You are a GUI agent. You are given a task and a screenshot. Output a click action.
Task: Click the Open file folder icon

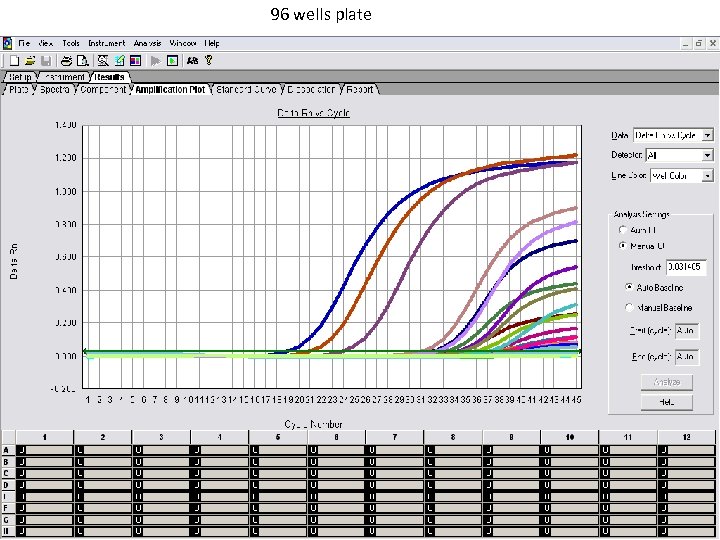[x=30, y=61]
